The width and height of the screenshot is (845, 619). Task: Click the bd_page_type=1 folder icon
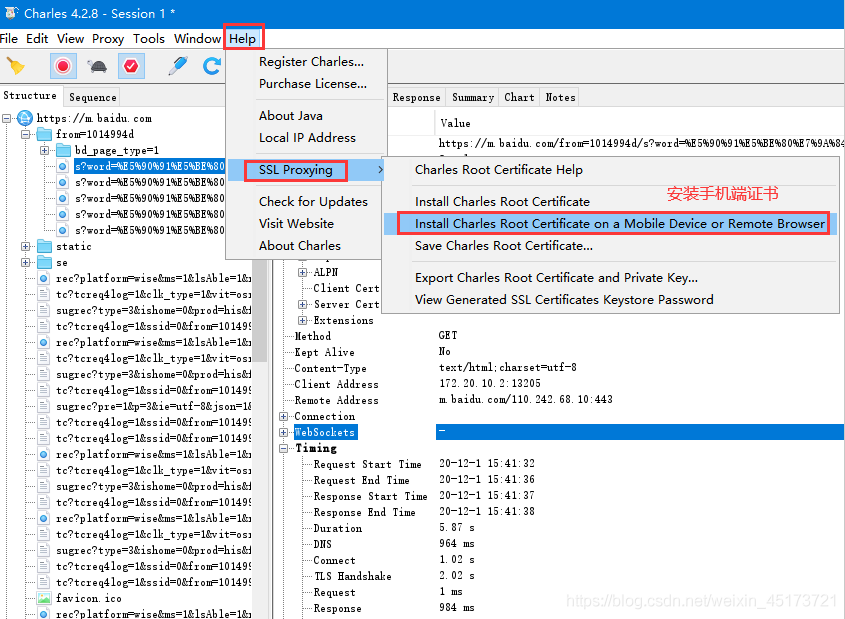pyautogui.click(x=63, y=150)
